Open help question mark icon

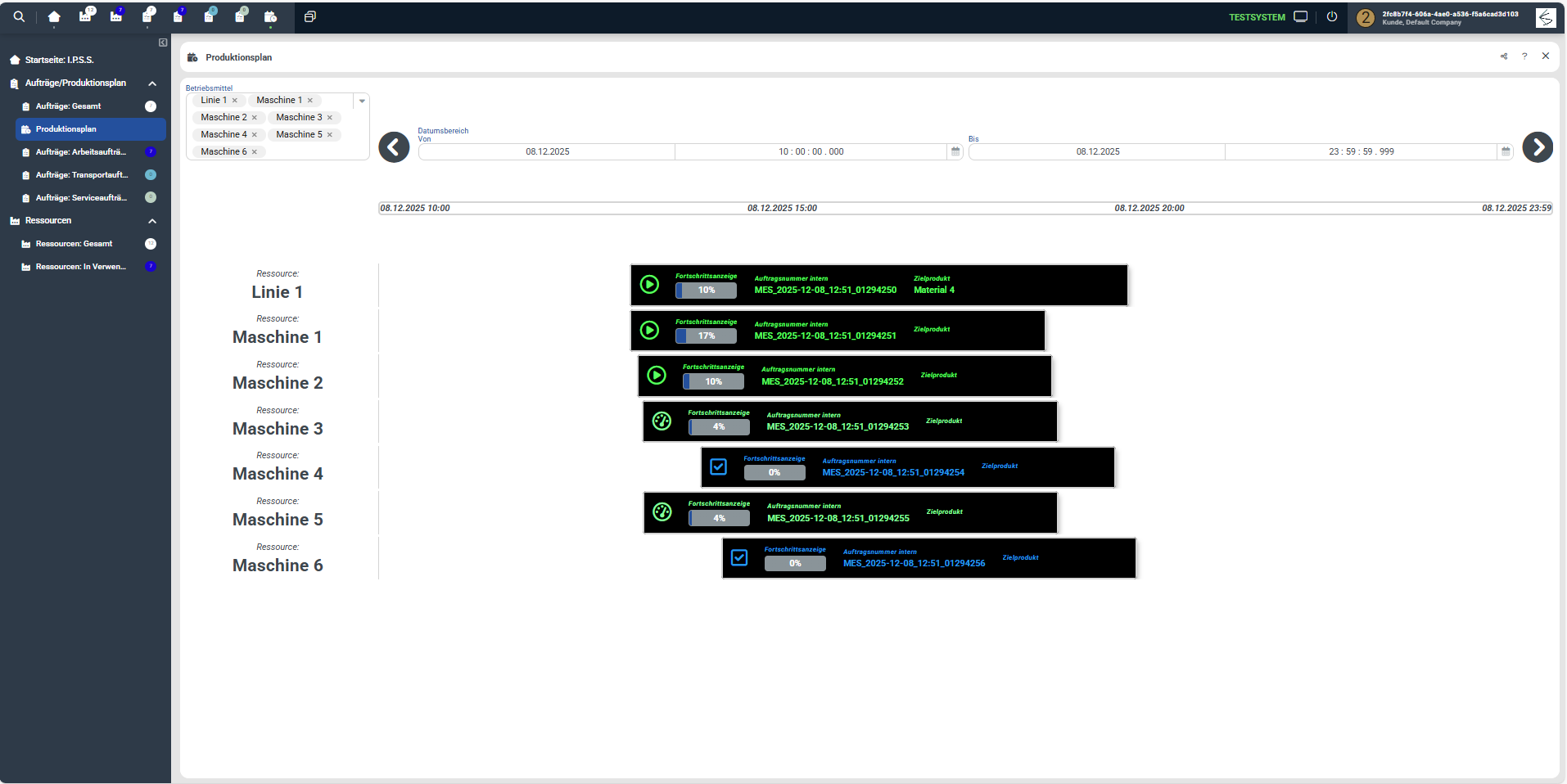tap(1524, 56)
